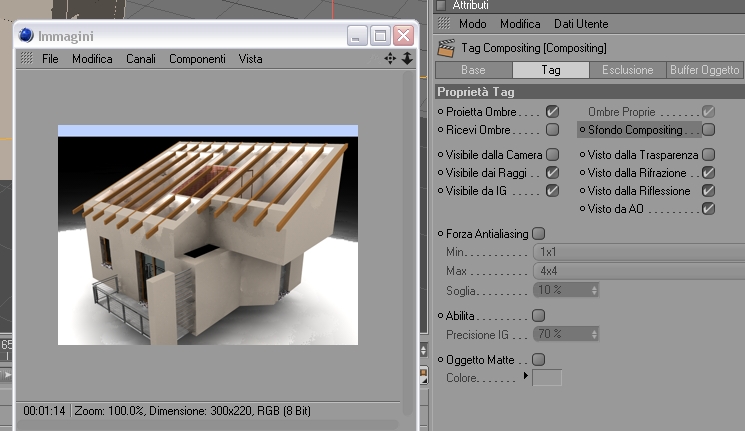Click the Attributi panel header icon
The image size is (745, 431).
[x=441, y=5]
